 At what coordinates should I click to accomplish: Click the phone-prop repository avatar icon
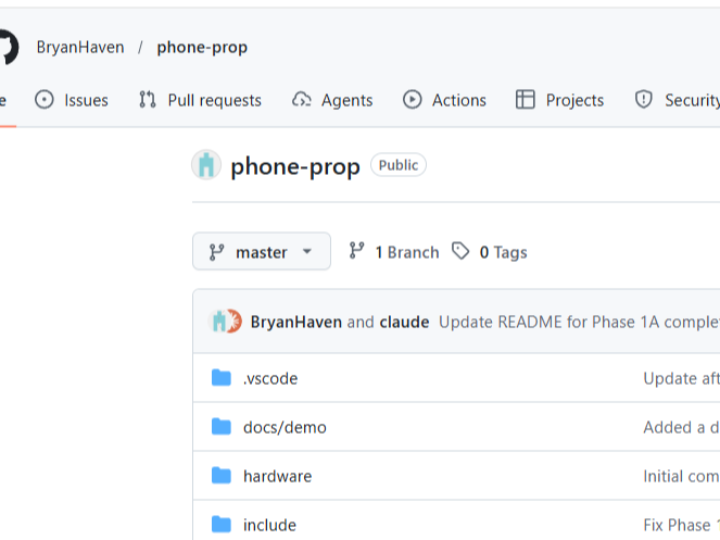coord(206,165)
